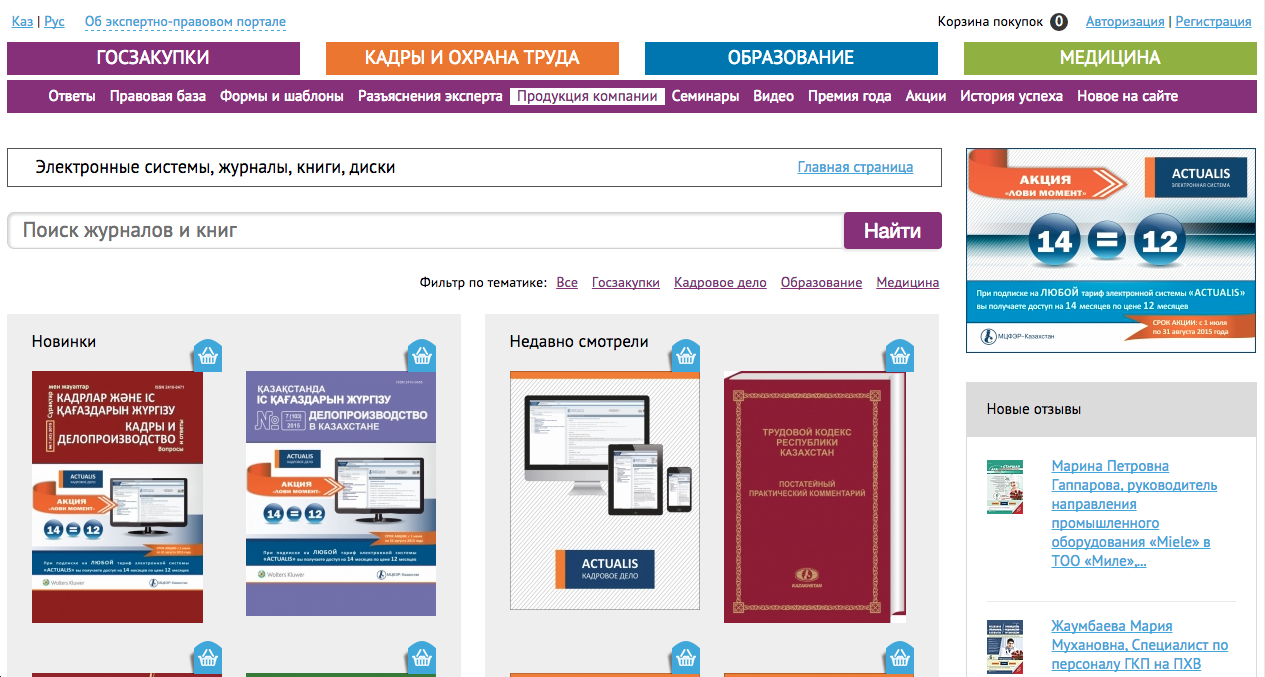
Task: Open Премия года menu item
Action: coord(849,96)
